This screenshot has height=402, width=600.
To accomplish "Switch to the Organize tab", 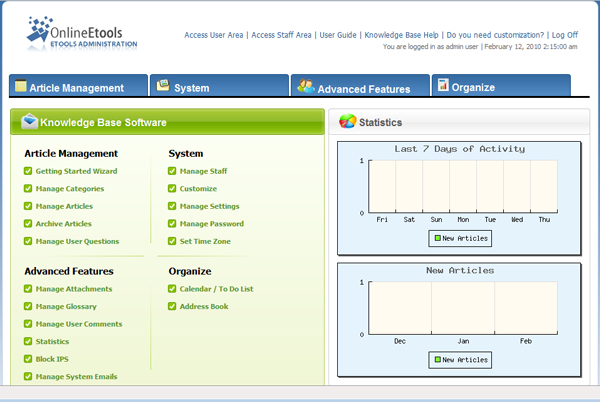I will (501, 85).
